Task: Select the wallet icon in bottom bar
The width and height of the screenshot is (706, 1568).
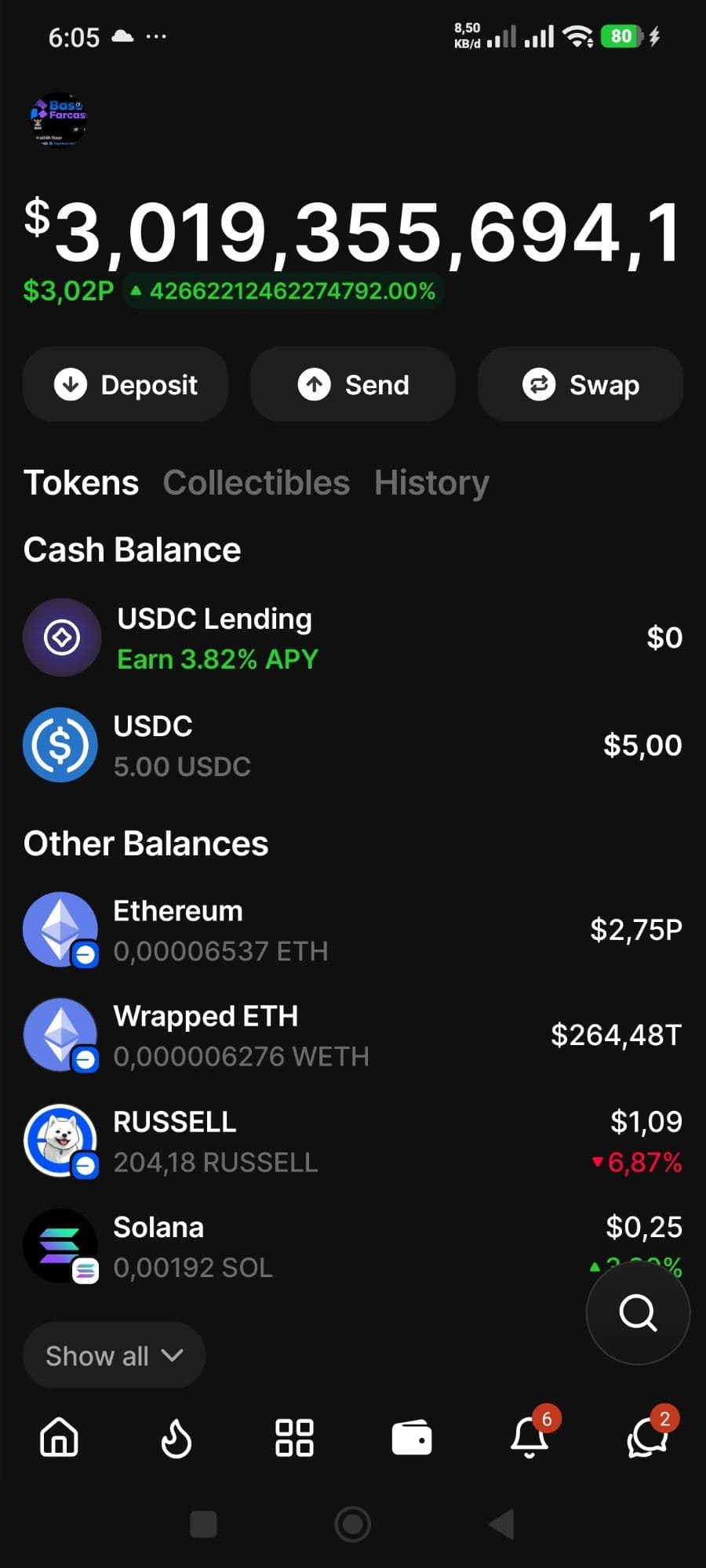Action: (412, 1438)
